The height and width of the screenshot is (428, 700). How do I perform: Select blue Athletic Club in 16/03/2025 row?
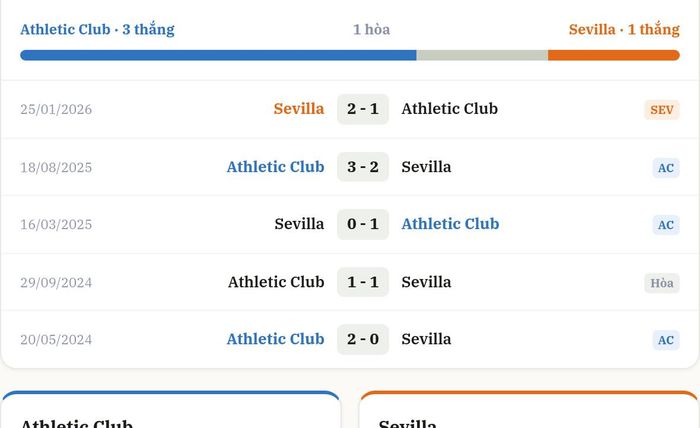pos(450,224)
